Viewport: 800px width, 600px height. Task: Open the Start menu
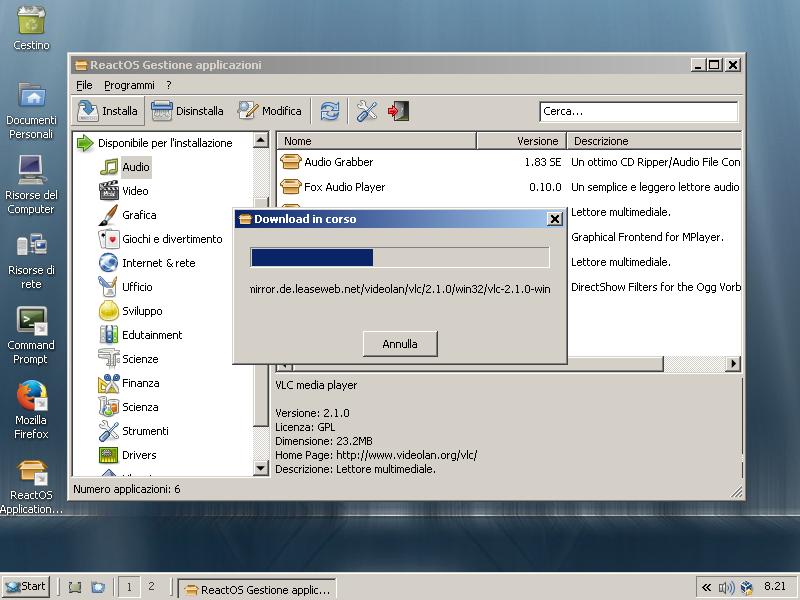pos(26,587)
